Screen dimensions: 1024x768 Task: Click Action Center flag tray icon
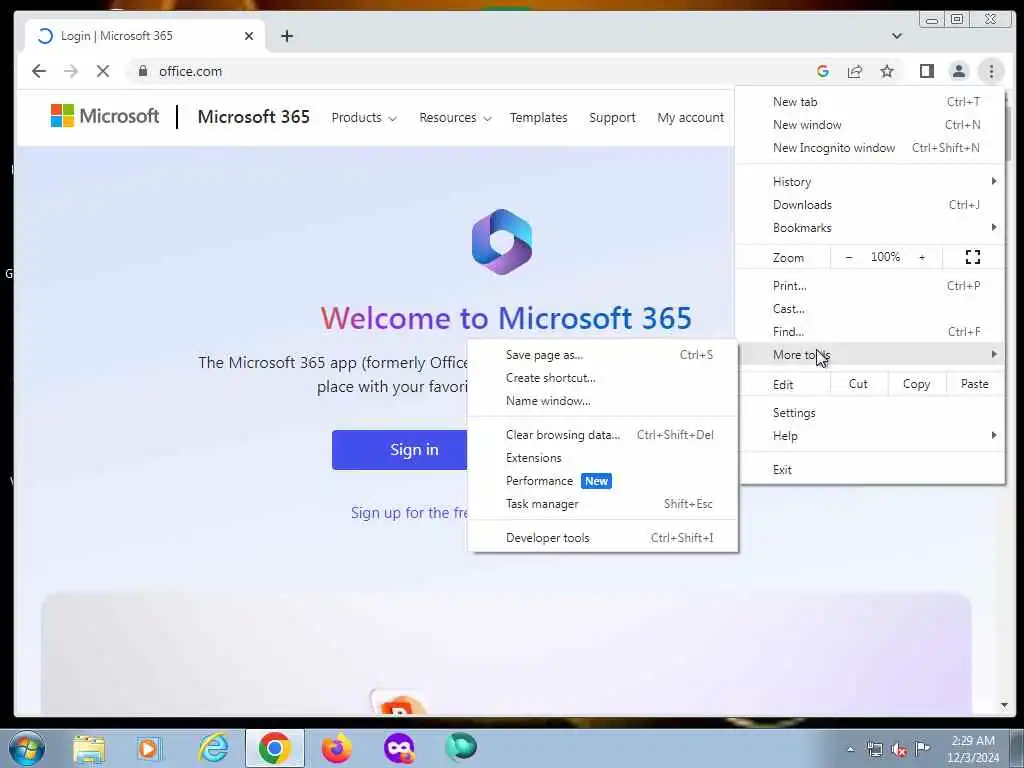click(923, 749)
